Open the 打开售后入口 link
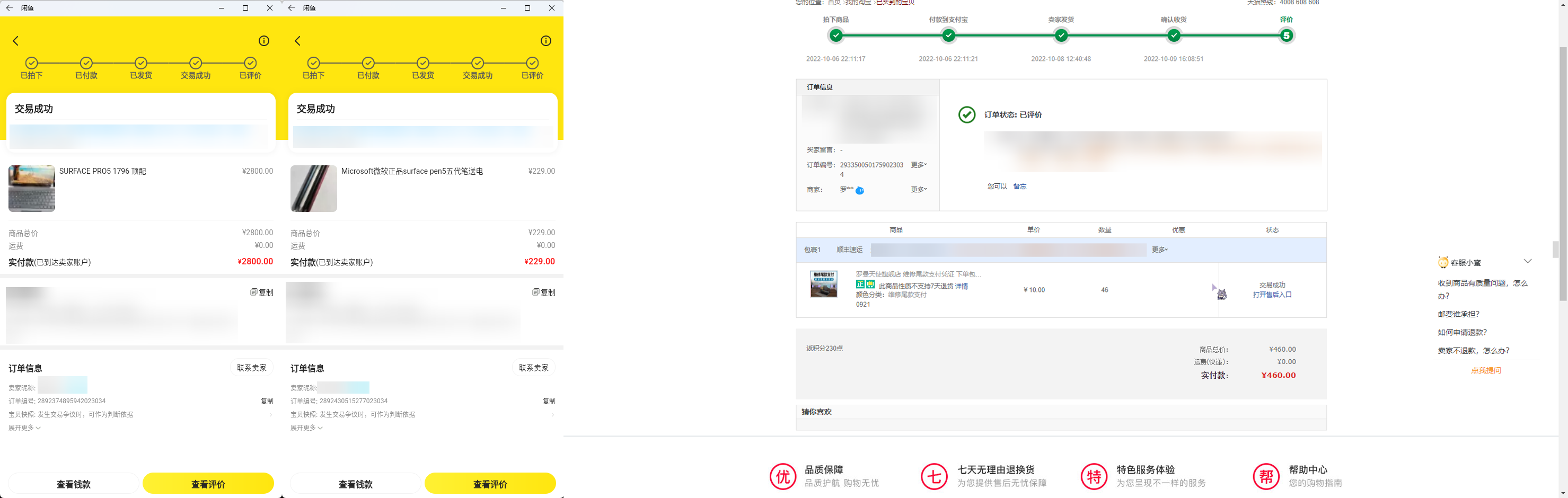Image resolution: width=1568 pixels, height=498 pixels. (x=1272, y=295)
